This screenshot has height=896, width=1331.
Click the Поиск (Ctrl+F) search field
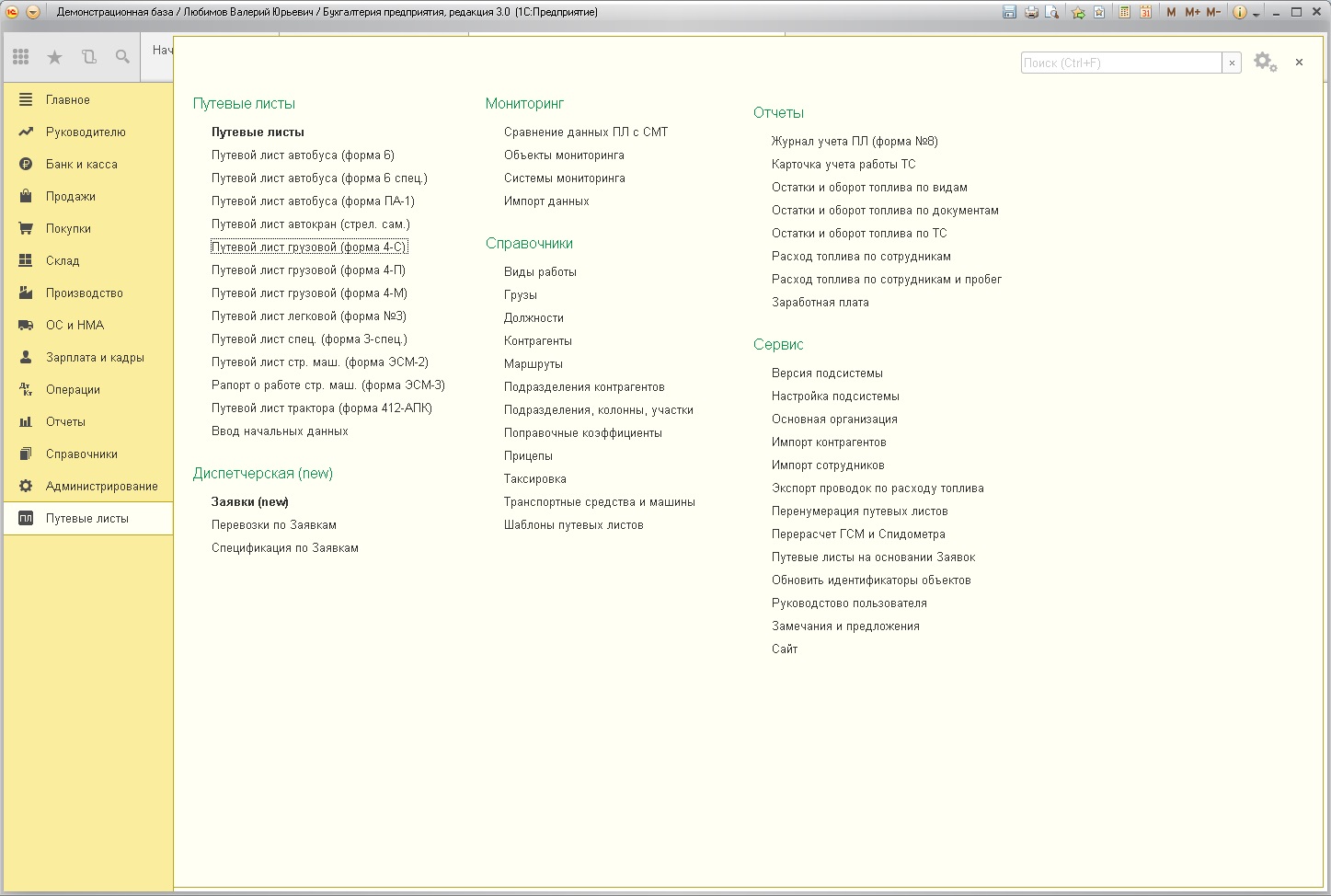[x=1120, y=63]
